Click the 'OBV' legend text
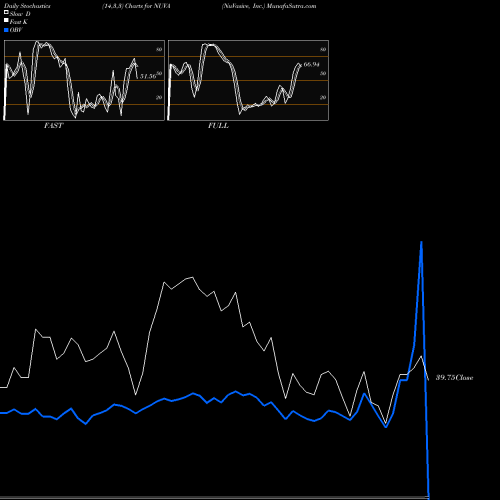This screenshot has width=500, height=500. coord(16,30)
